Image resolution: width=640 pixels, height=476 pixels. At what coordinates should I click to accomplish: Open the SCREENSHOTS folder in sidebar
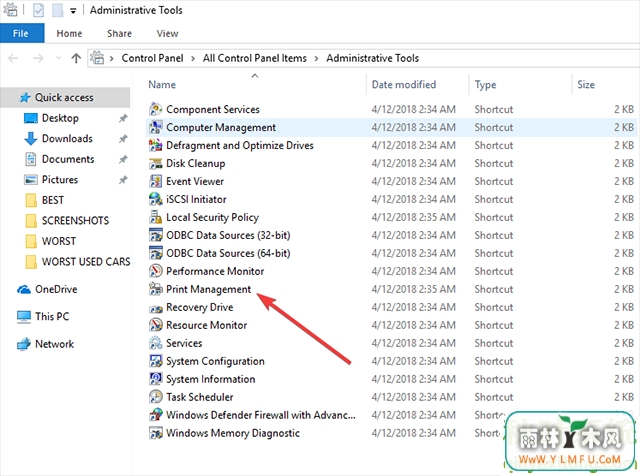pyautogui.click(x=75, y=220)
